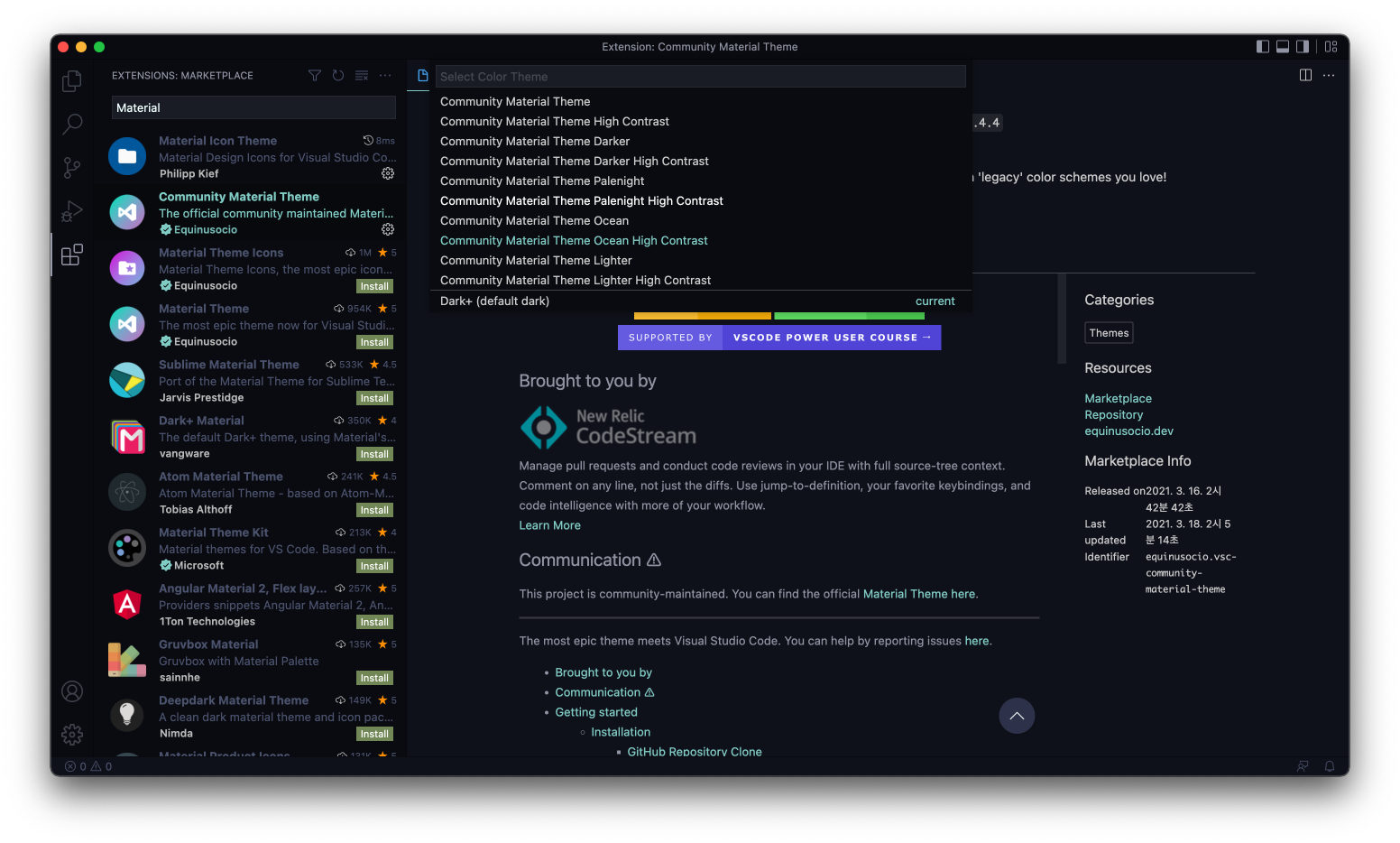Open Extensions views and more actions menu

385,76
